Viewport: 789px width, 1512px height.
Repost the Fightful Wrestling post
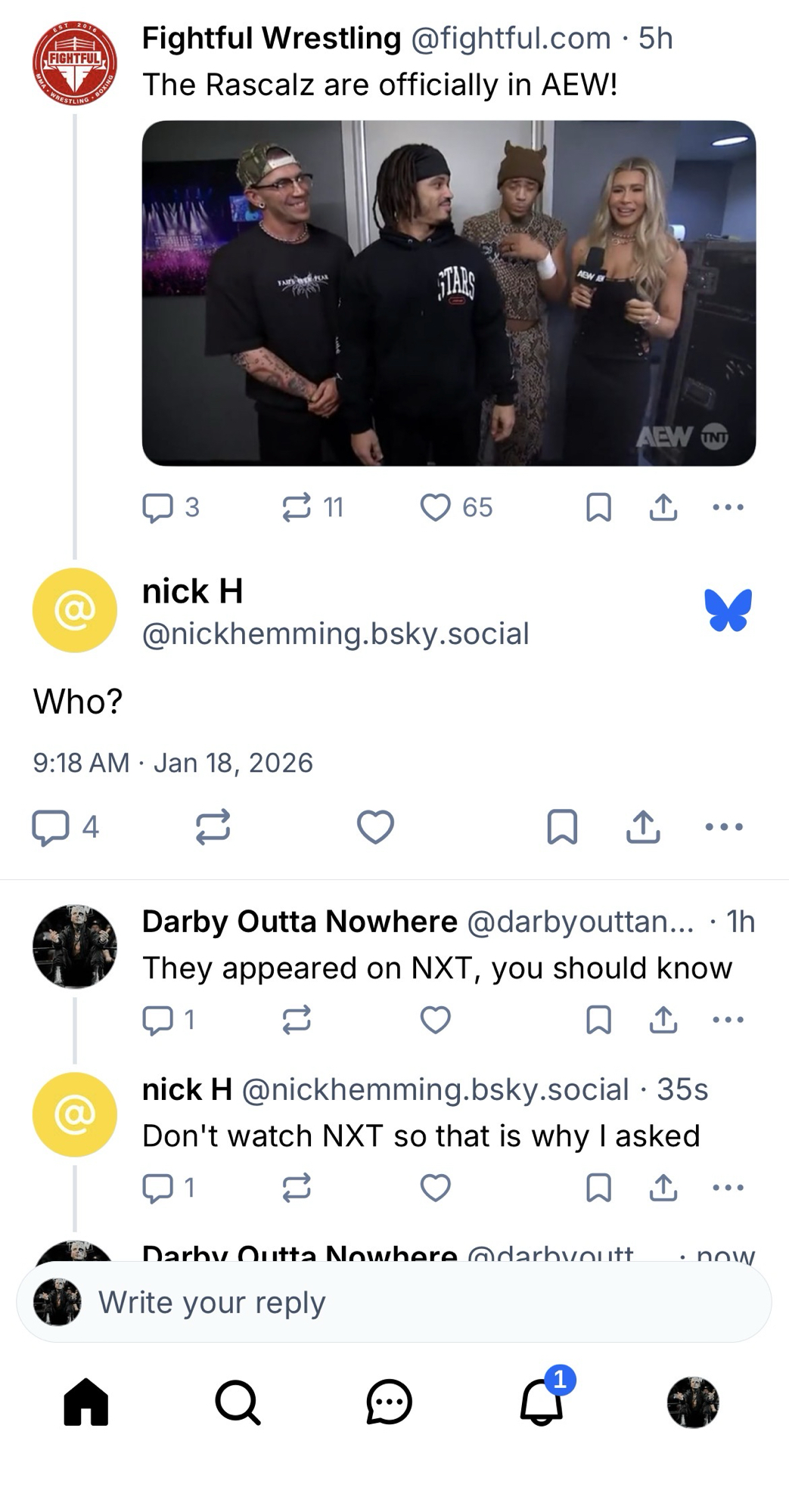coord(297,507)
